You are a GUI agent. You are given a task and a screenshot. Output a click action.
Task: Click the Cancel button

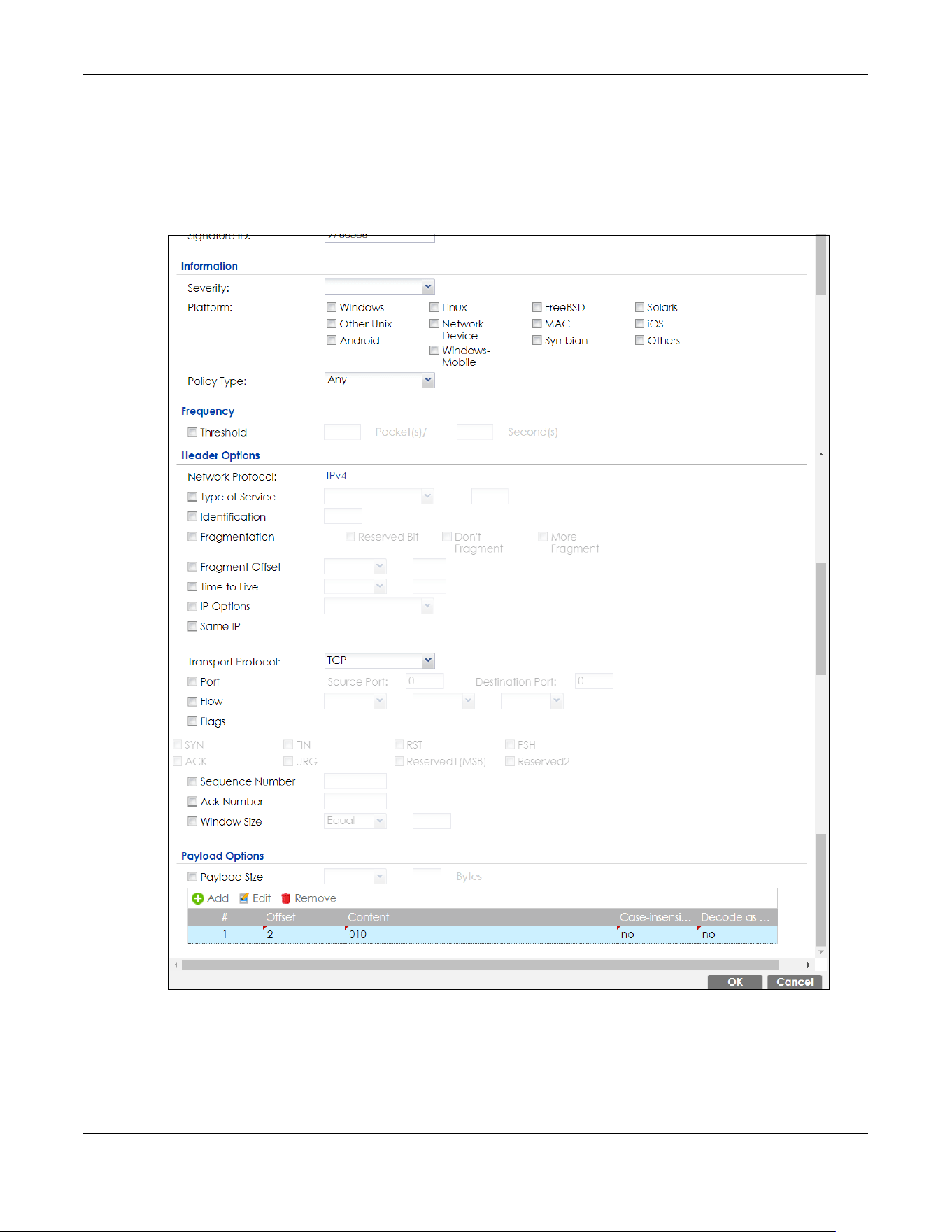pyautogui.click(x=795, y=982)
